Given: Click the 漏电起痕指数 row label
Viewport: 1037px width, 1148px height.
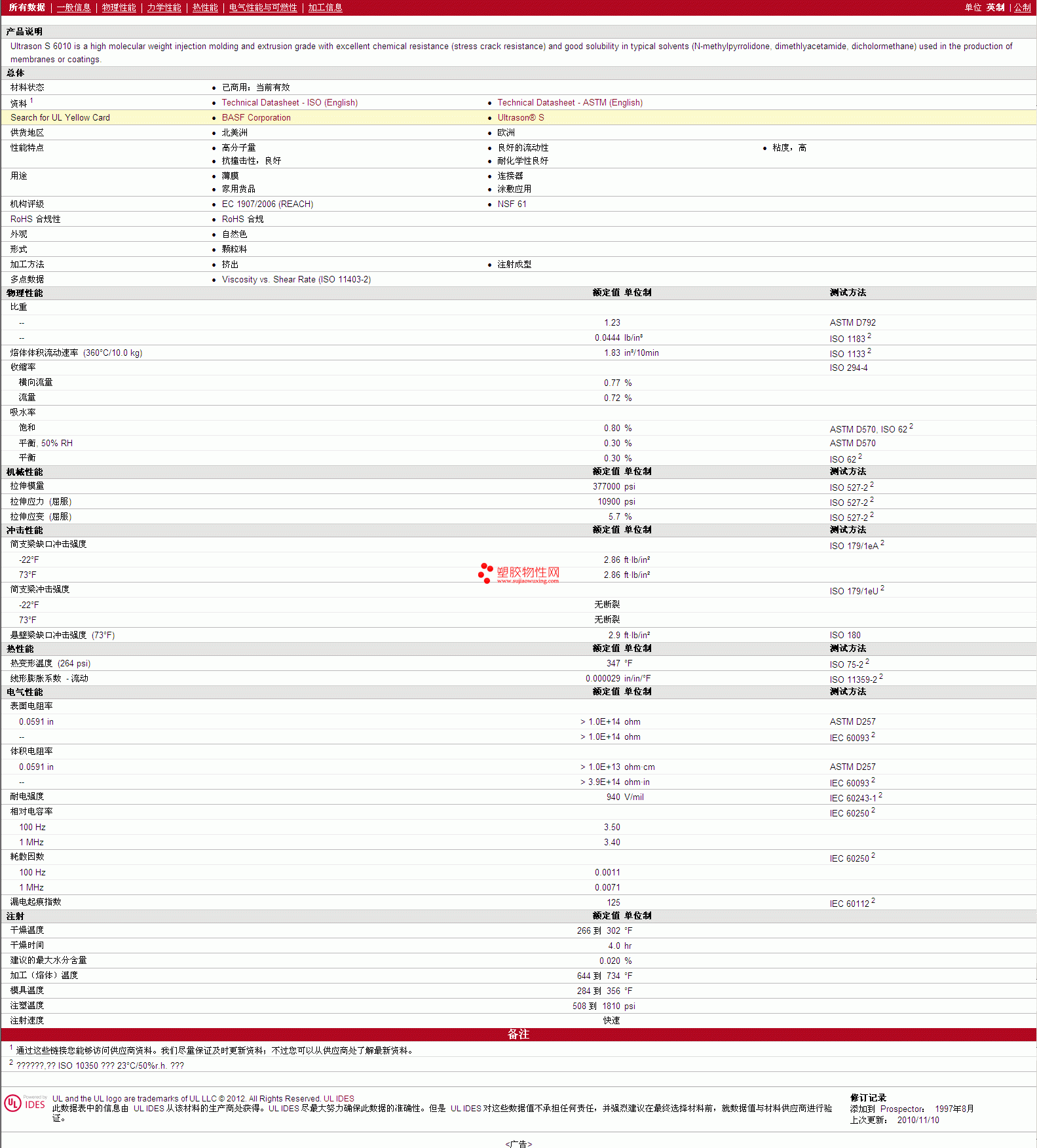Looking at the screenshot, I should [x=35, y=902].
